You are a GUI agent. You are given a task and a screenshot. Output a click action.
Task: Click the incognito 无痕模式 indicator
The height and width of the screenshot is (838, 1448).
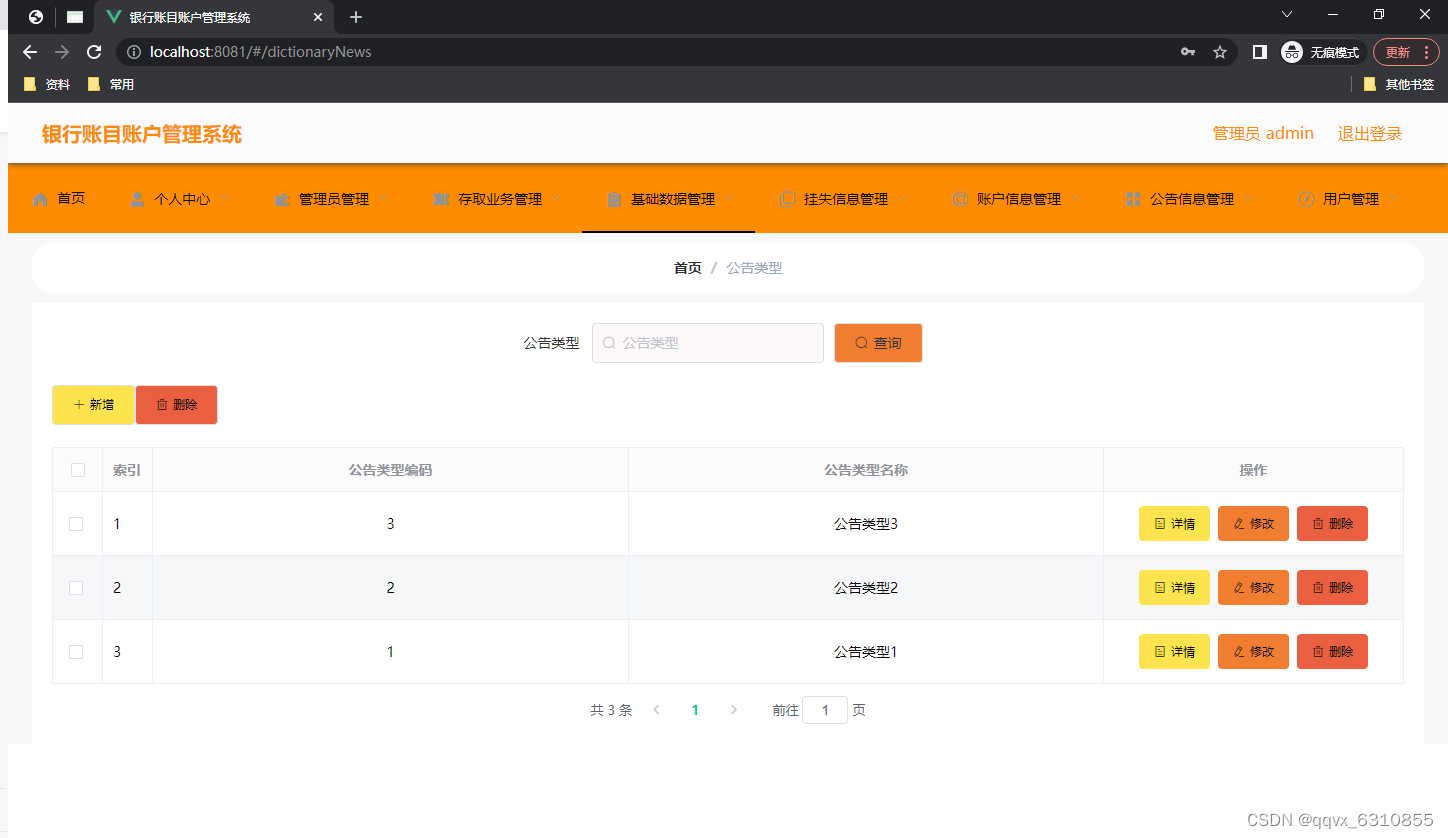click(1321, 52)
